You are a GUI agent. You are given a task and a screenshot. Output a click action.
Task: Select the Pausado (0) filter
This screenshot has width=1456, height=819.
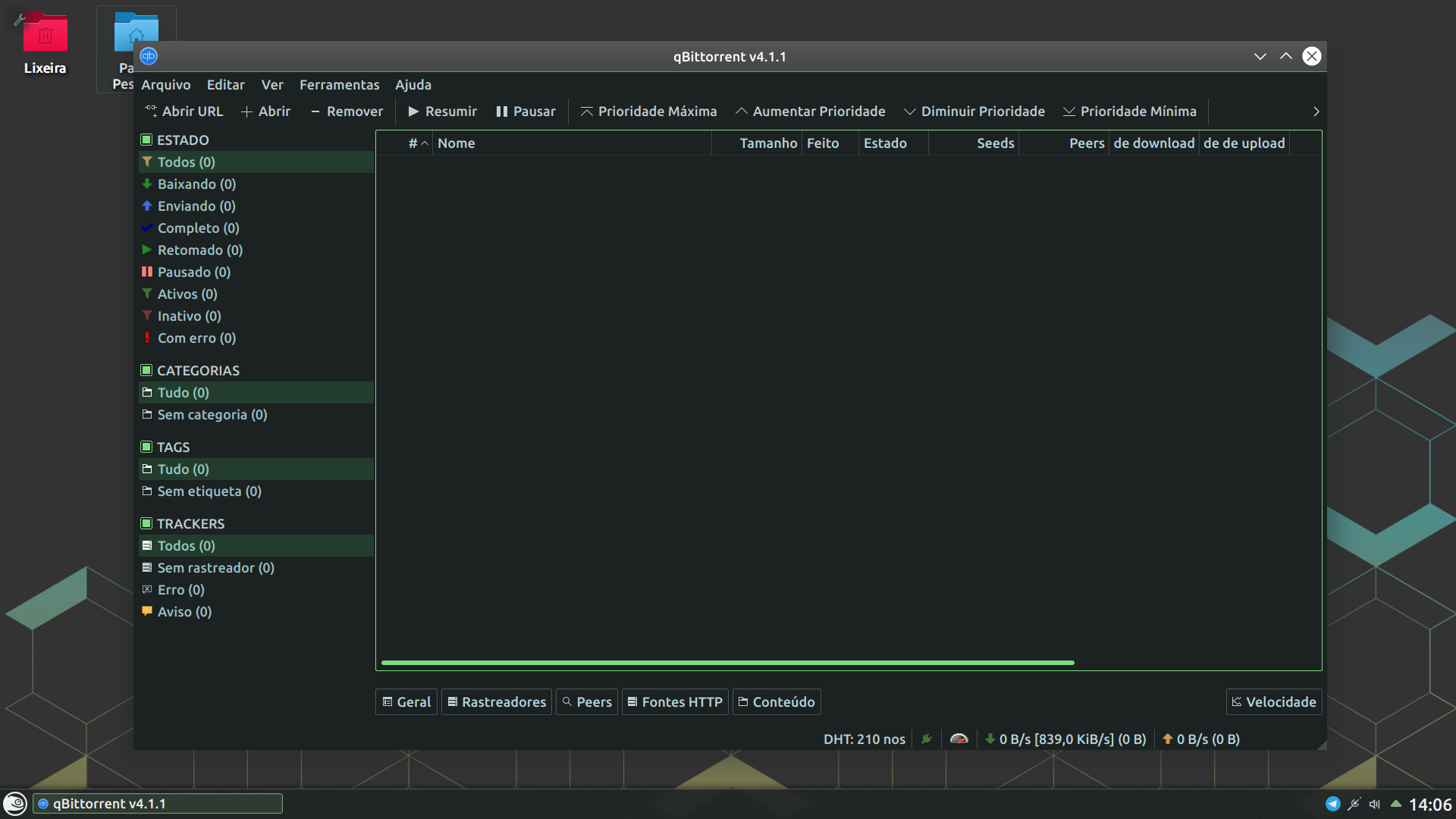pyautogui.click(x=256, y=272)
